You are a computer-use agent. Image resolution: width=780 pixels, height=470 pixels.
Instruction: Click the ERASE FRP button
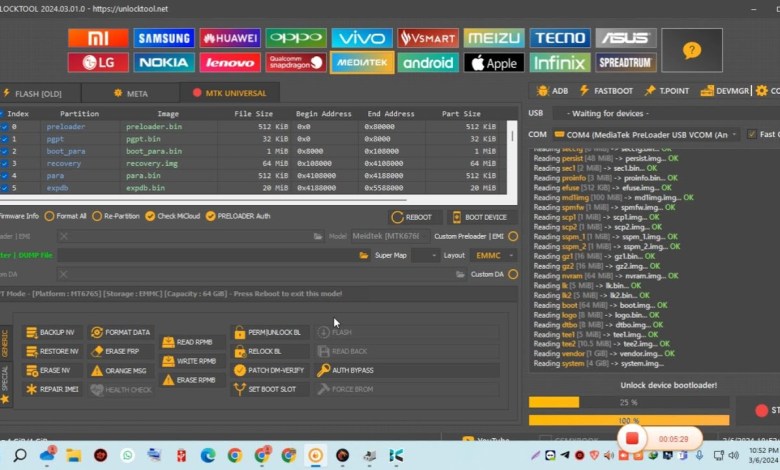(121, 351)
